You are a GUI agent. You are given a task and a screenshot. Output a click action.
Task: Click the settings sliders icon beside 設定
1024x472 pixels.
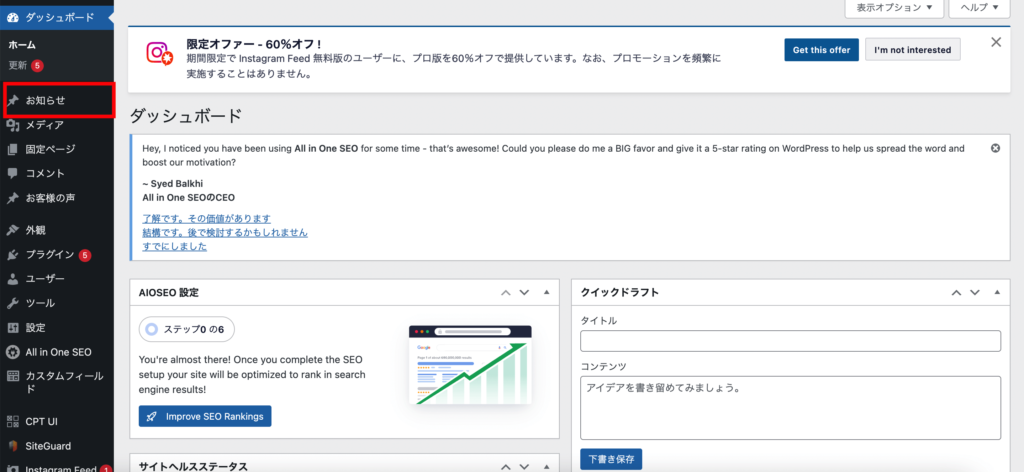point(12,328)
